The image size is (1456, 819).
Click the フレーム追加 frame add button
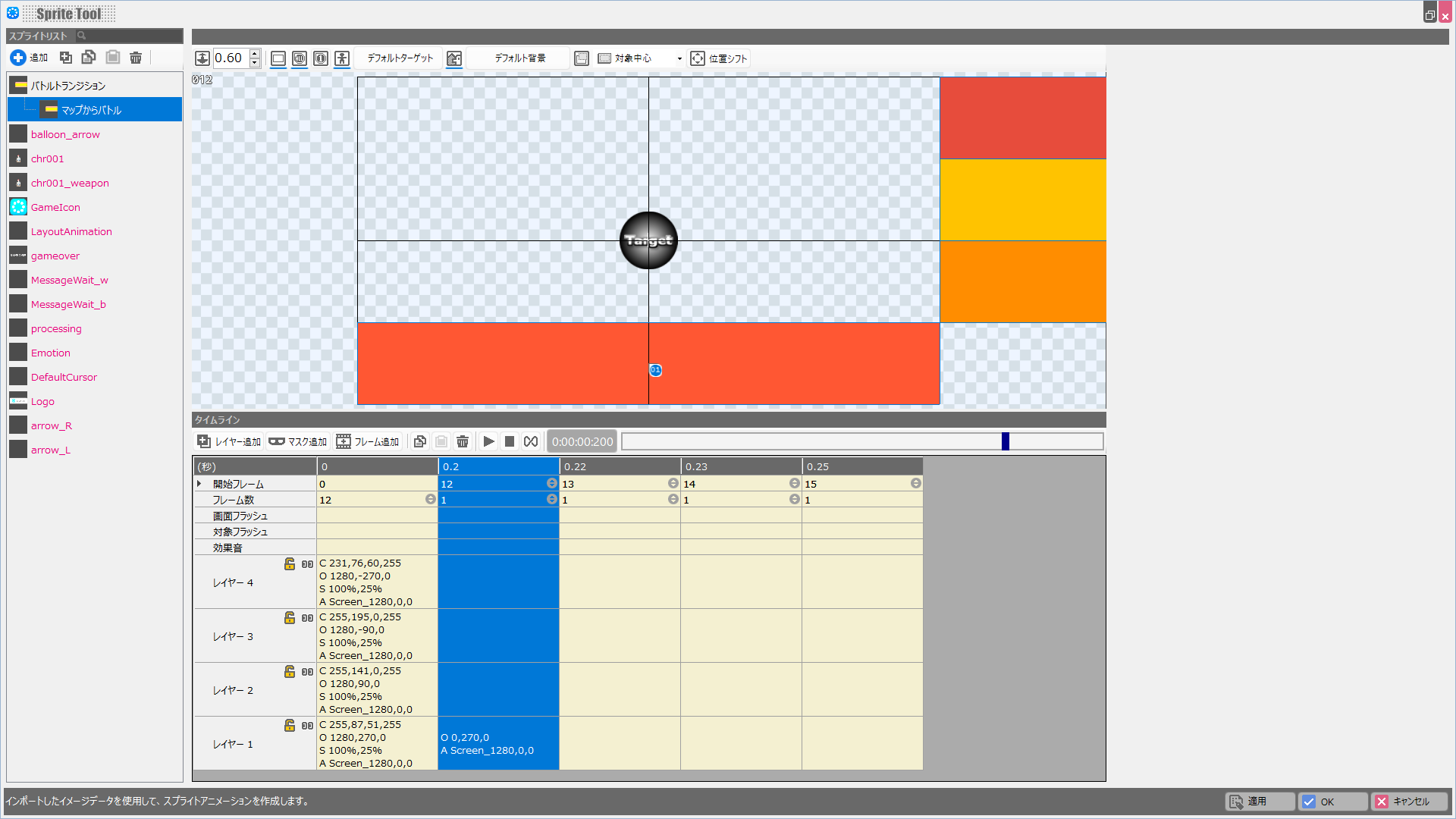368,441
